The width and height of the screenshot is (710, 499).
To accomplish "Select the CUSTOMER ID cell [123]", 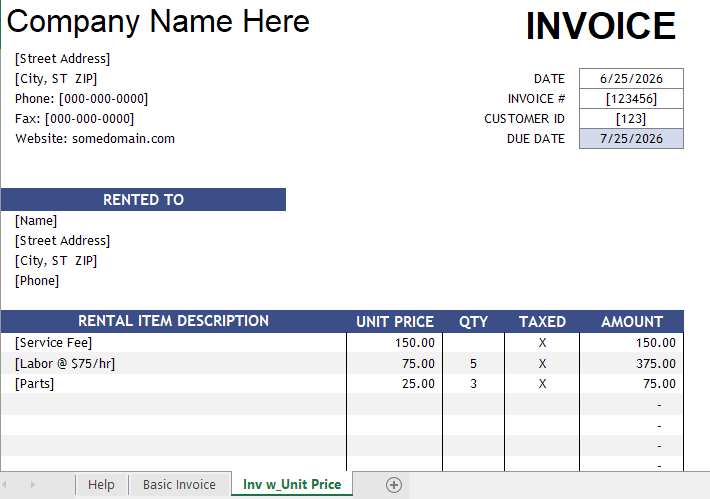I will [x=631, y=119].
